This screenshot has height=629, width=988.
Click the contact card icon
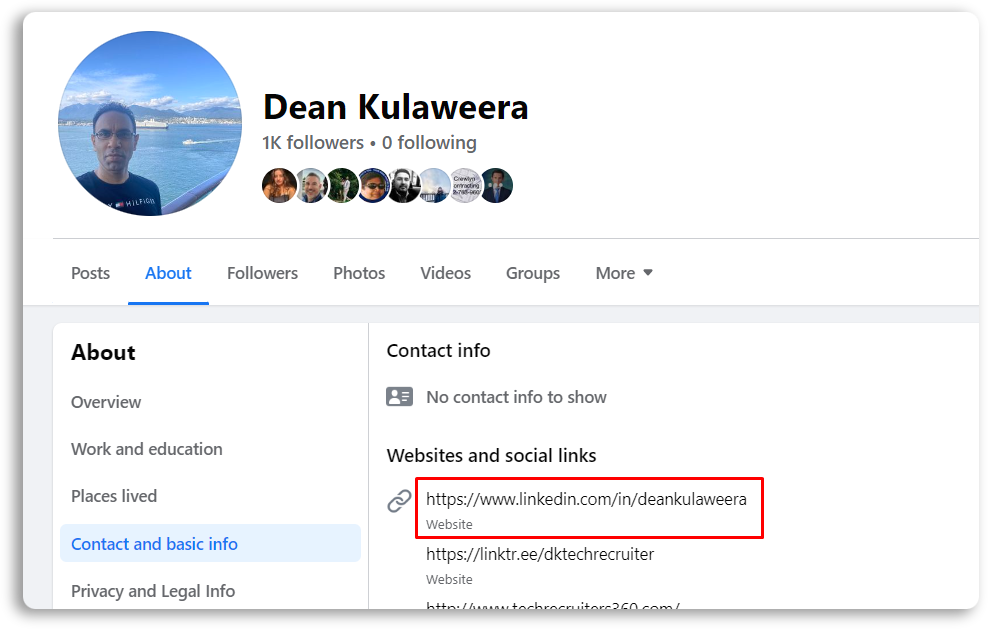pos(399,397)
